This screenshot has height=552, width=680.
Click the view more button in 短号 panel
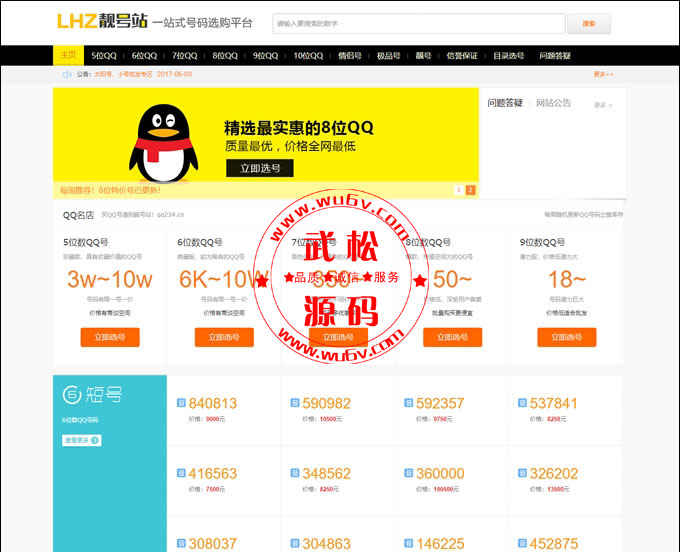click(x=82, y=440)
